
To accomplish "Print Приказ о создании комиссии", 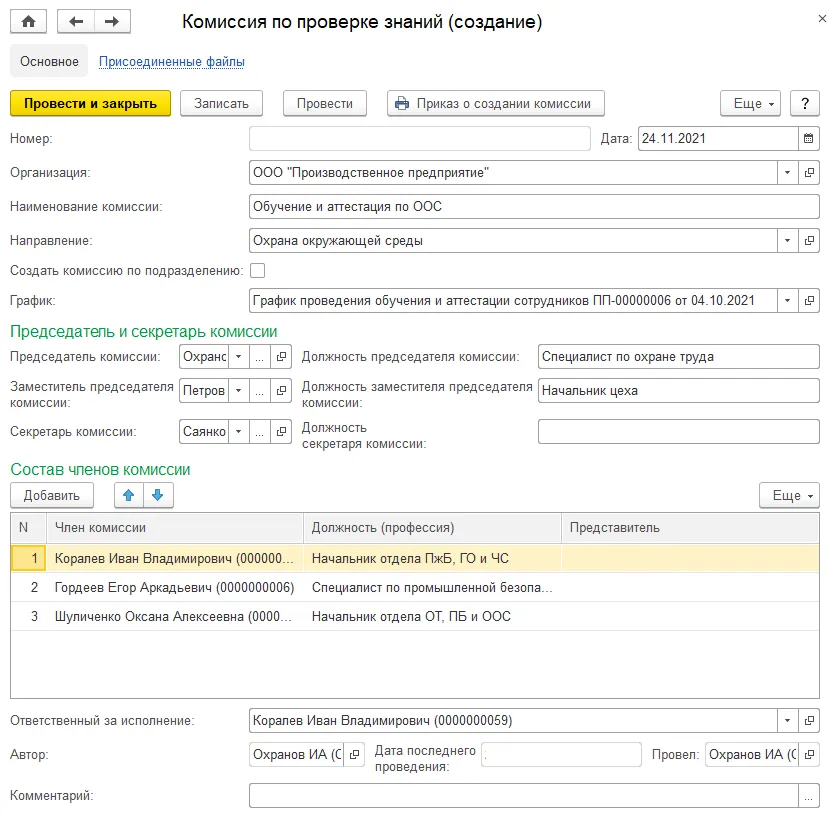I will pyautogui.click(x=496, y=104).
